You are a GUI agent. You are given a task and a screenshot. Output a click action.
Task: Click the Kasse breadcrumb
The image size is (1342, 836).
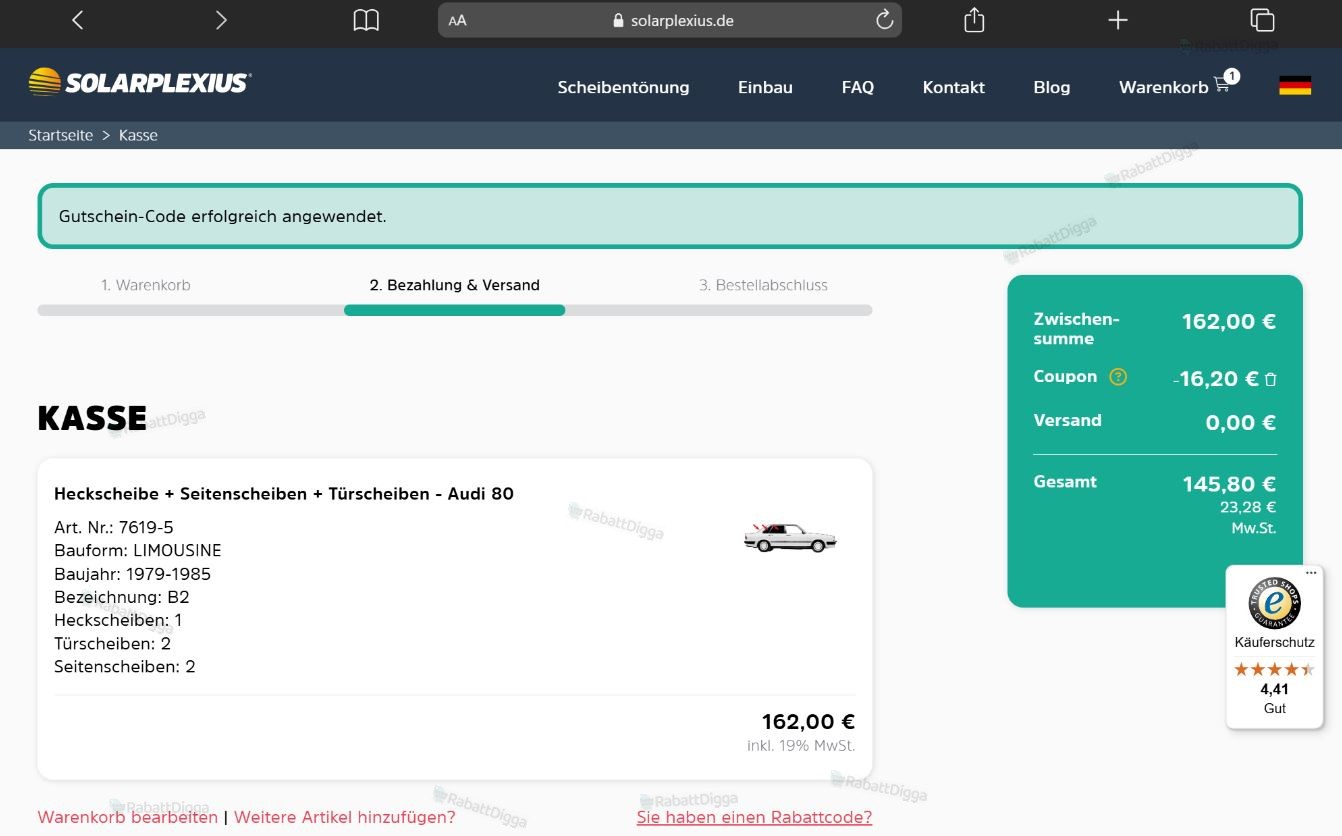point(138,135)
